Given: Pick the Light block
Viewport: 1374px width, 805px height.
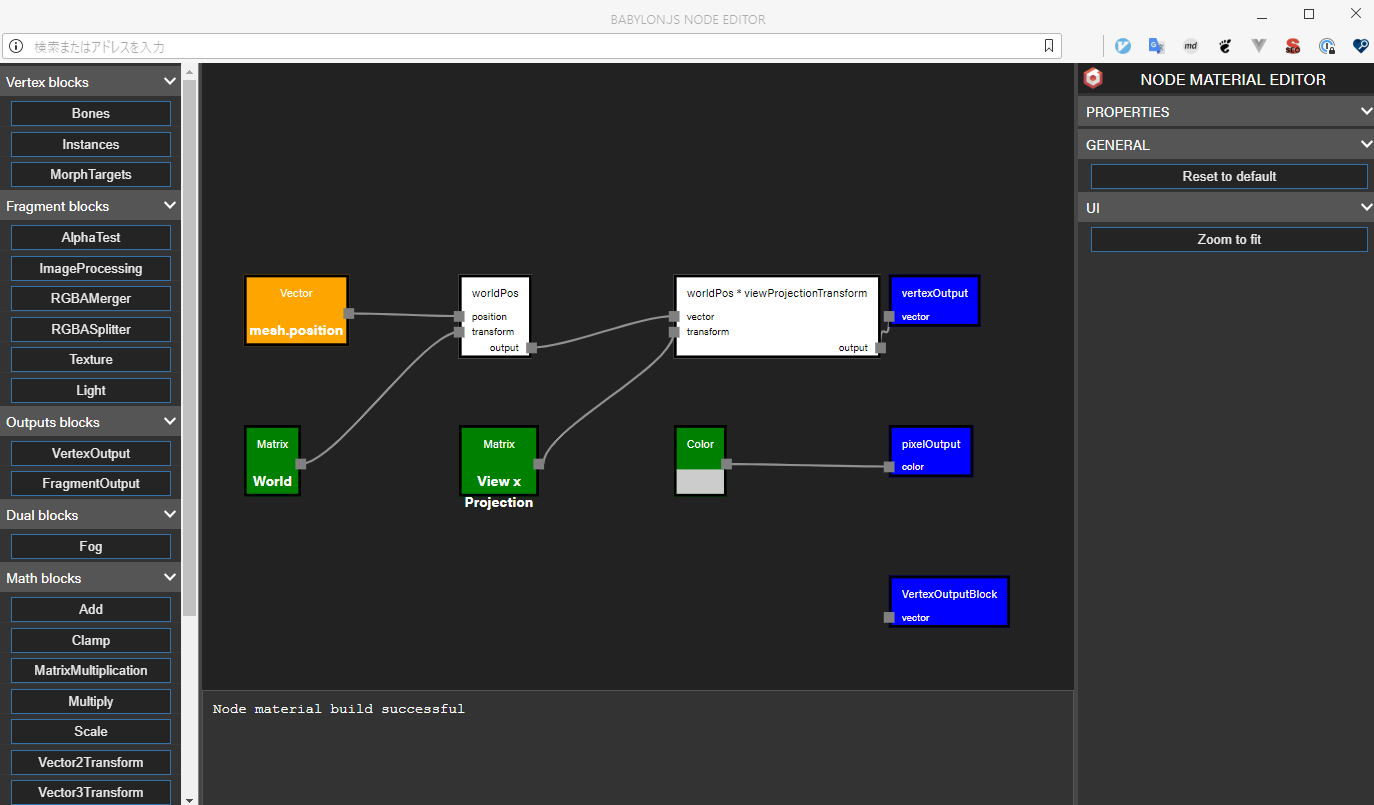Looking at the screenshot, I should 91,390.
